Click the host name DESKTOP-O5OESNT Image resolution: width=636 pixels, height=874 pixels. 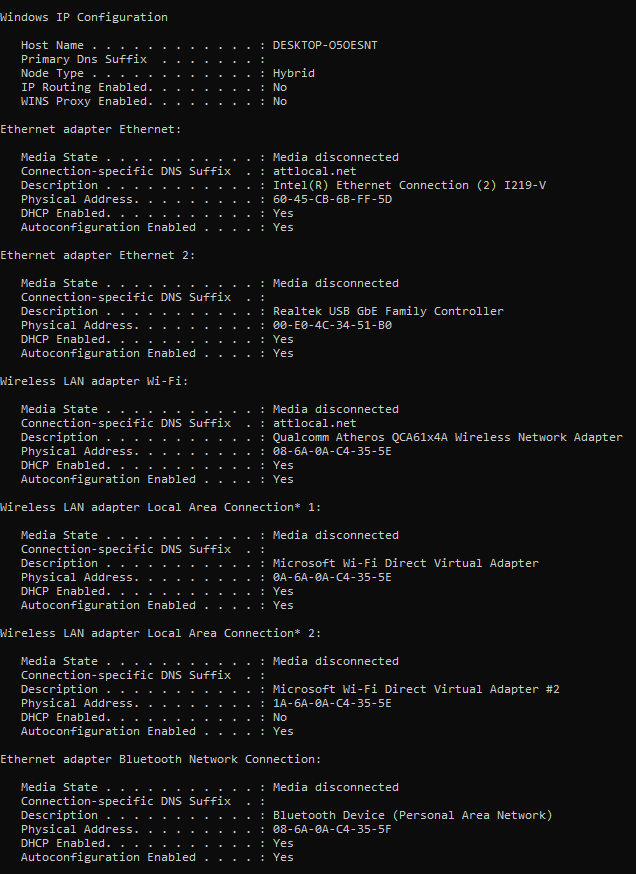pos(325,45)
